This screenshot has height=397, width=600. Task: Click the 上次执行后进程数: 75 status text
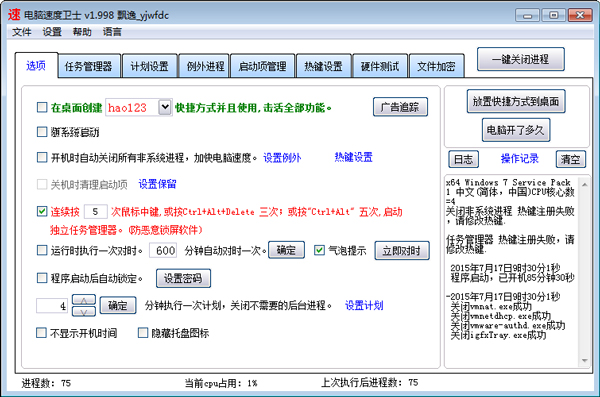pos(370,382)
